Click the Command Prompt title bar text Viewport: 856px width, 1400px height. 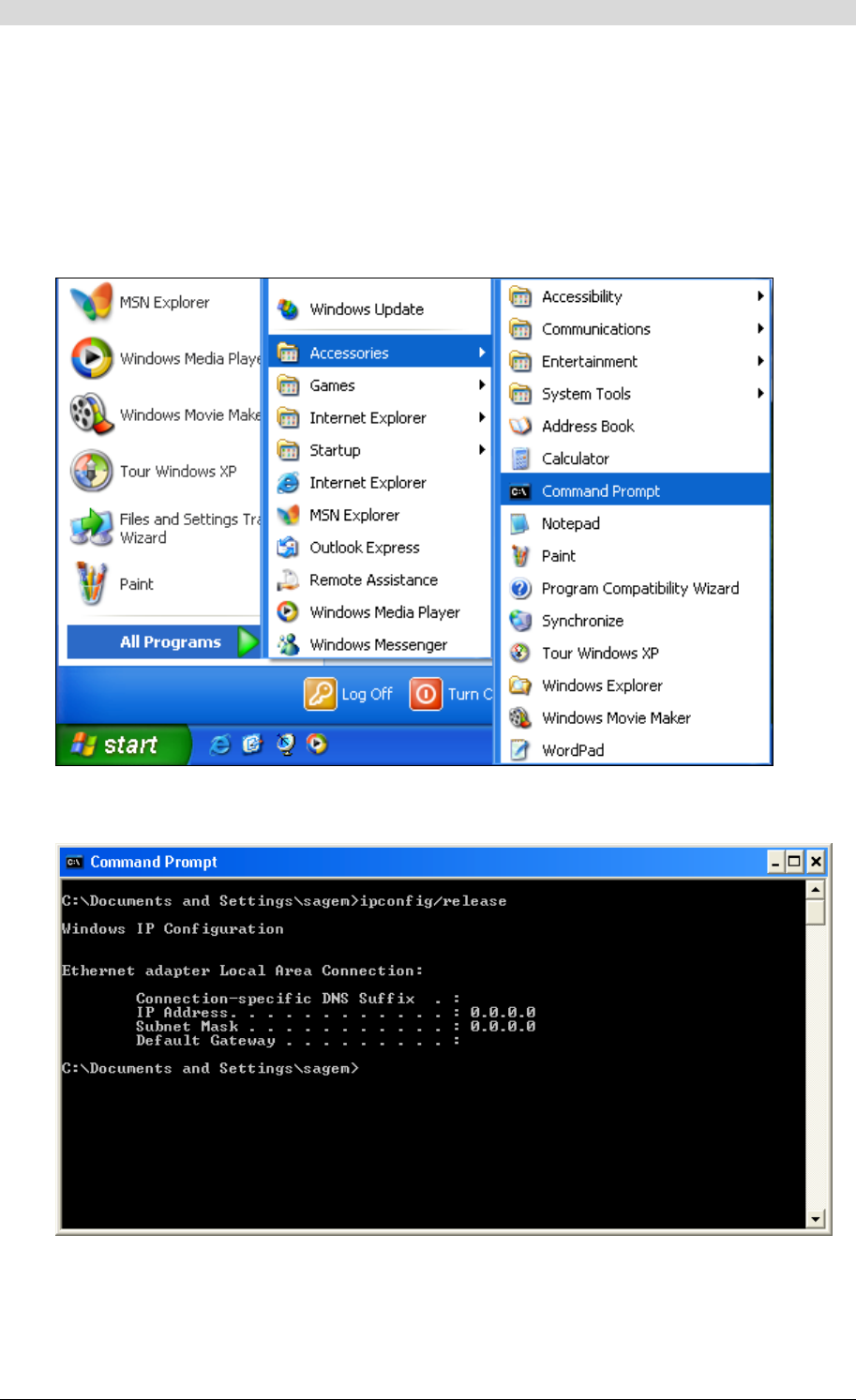point(154,862)
